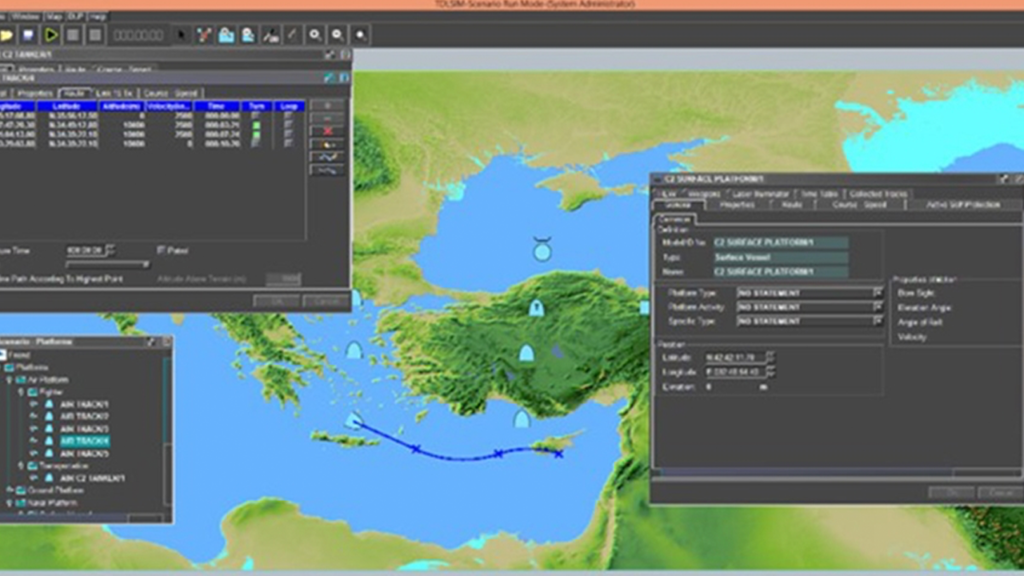Toggle green Turn checkbox in third route row
Viewport: 1024px width, 576px height.
256,134
